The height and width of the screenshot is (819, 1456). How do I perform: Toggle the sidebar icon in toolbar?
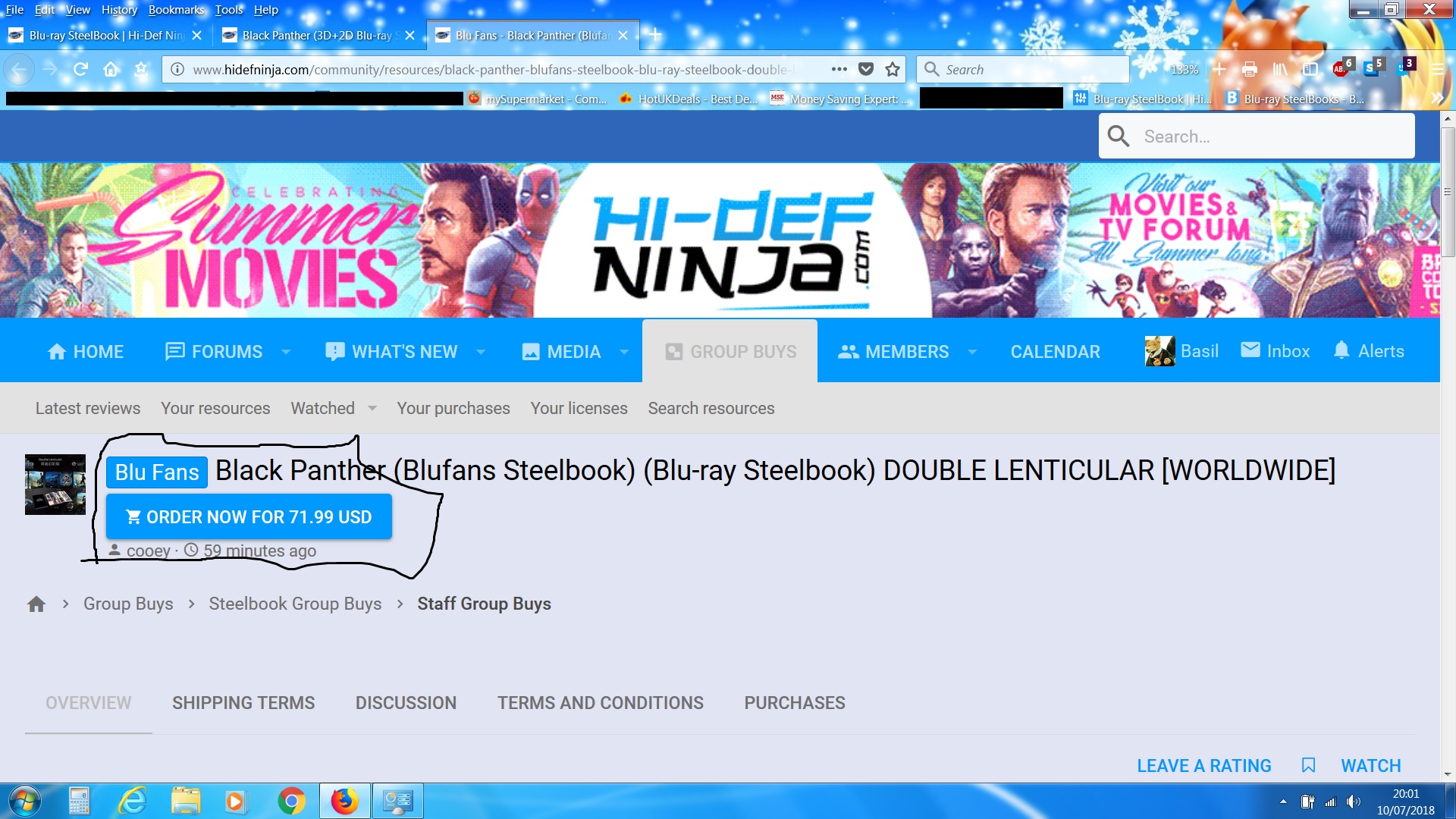coord(1310,70)
